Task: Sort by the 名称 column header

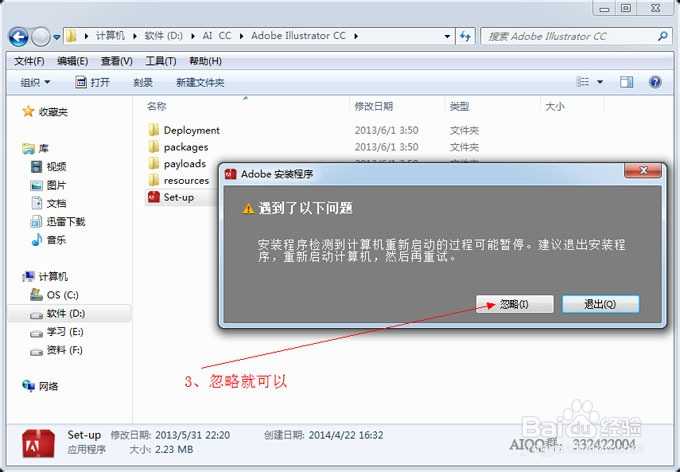Action: [x=157, y=106]
